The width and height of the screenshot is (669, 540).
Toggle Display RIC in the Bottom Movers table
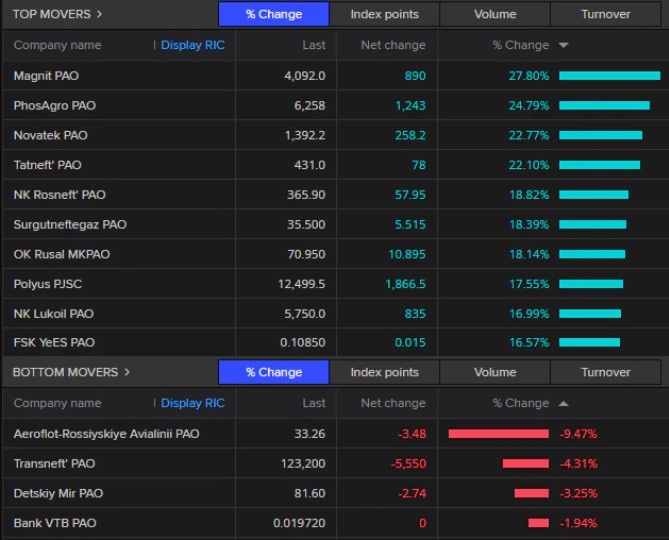click(193, 403)
